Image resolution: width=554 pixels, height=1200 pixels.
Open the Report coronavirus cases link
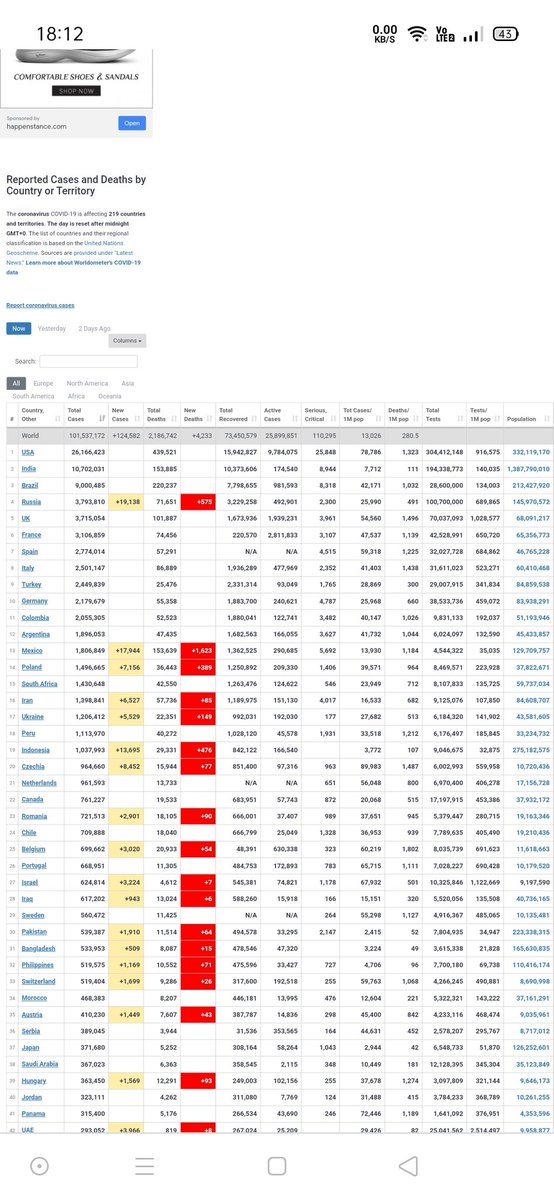40,305
